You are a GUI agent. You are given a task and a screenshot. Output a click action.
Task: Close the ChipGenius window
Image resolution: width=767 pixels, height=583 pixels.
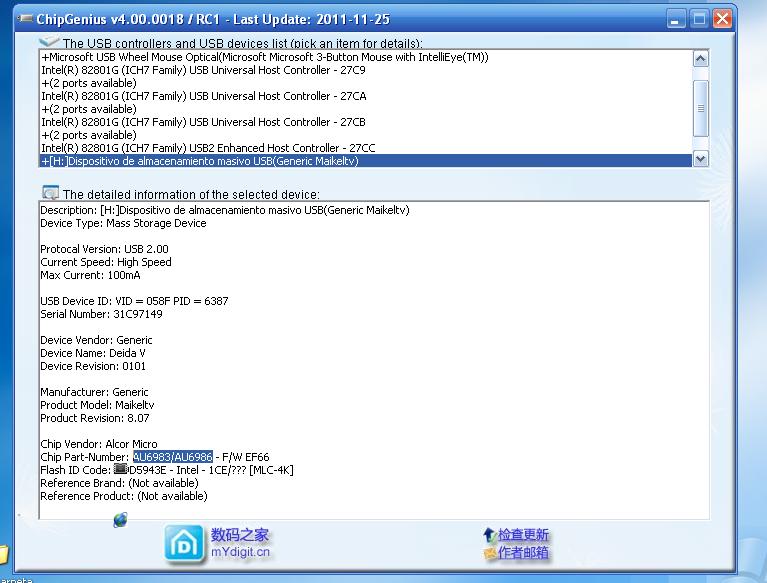point(722,19)
